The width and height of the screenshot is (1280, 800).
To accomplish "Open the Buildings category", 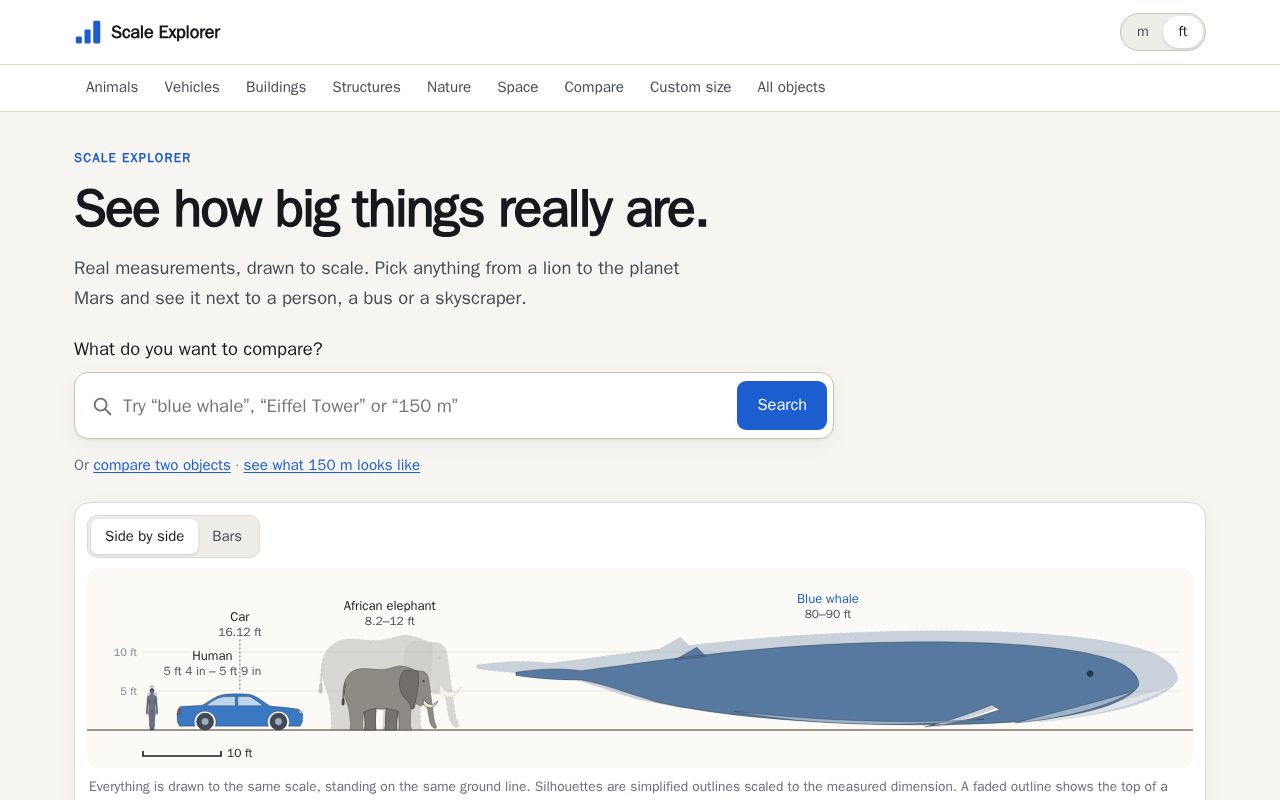I will click(x=276, y=87).
